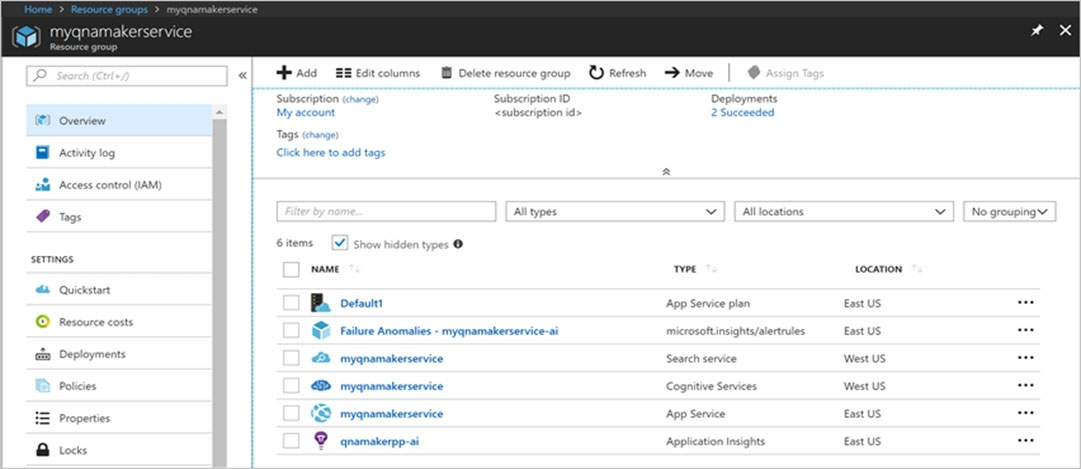The height and width of the screenshot is (469, 1081).
Task: Check the box for Failure Anomalies row
Action: click(291, 330)
